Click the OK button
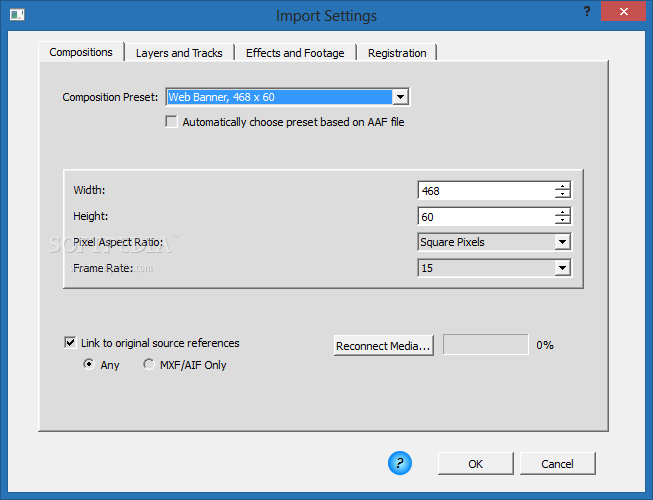The height and width of the screenshot is (500, 653). click(x=476, y=463)
